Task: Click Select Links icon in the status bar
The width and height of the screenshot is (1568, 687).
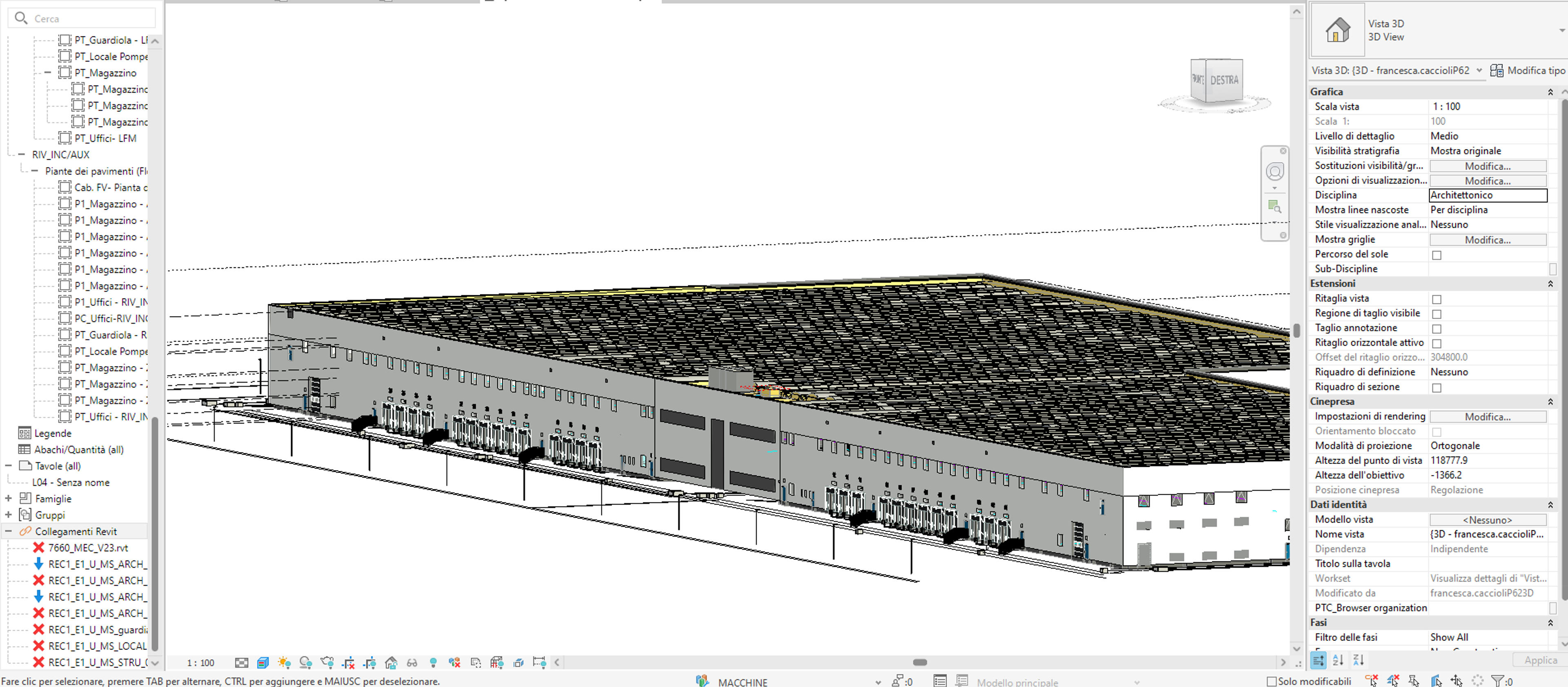Action: [1372, 681]
